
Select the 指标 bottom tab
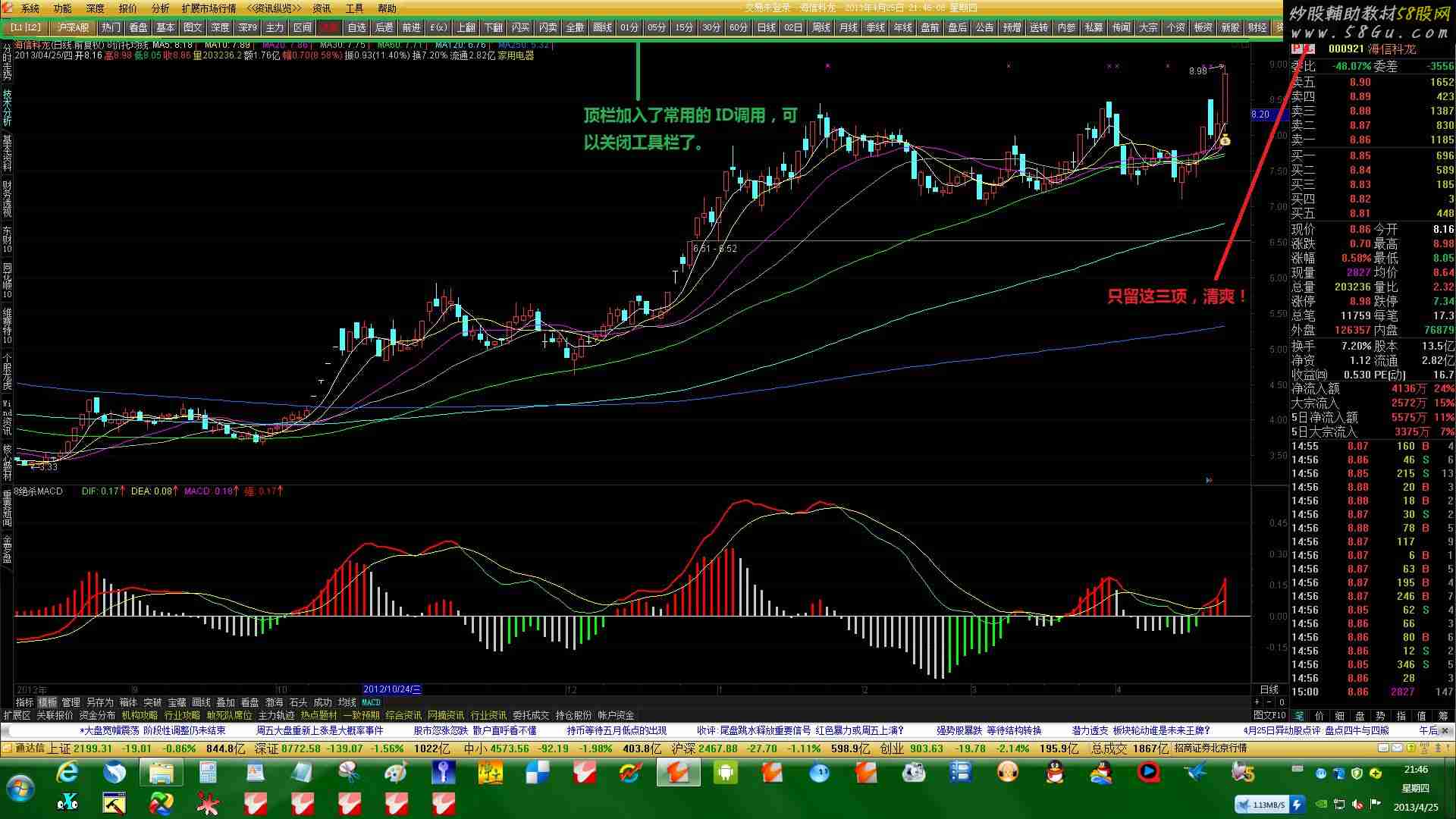coord(25,702)
